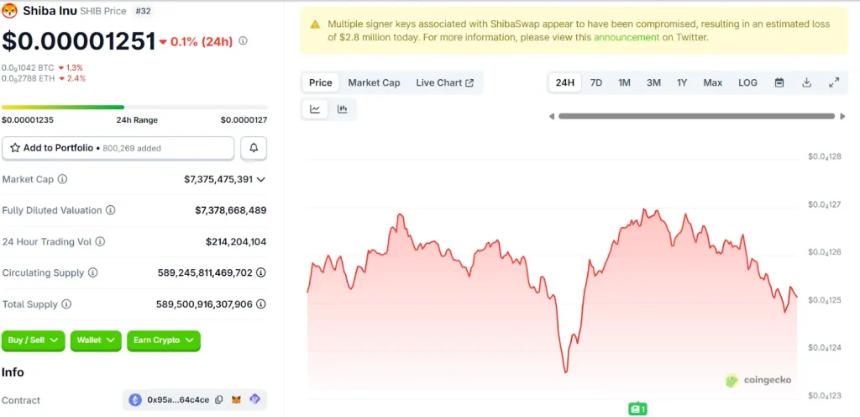Open the Wallet dropdown
The height and width of the screenshot is (417, 860).
point(96,340)
